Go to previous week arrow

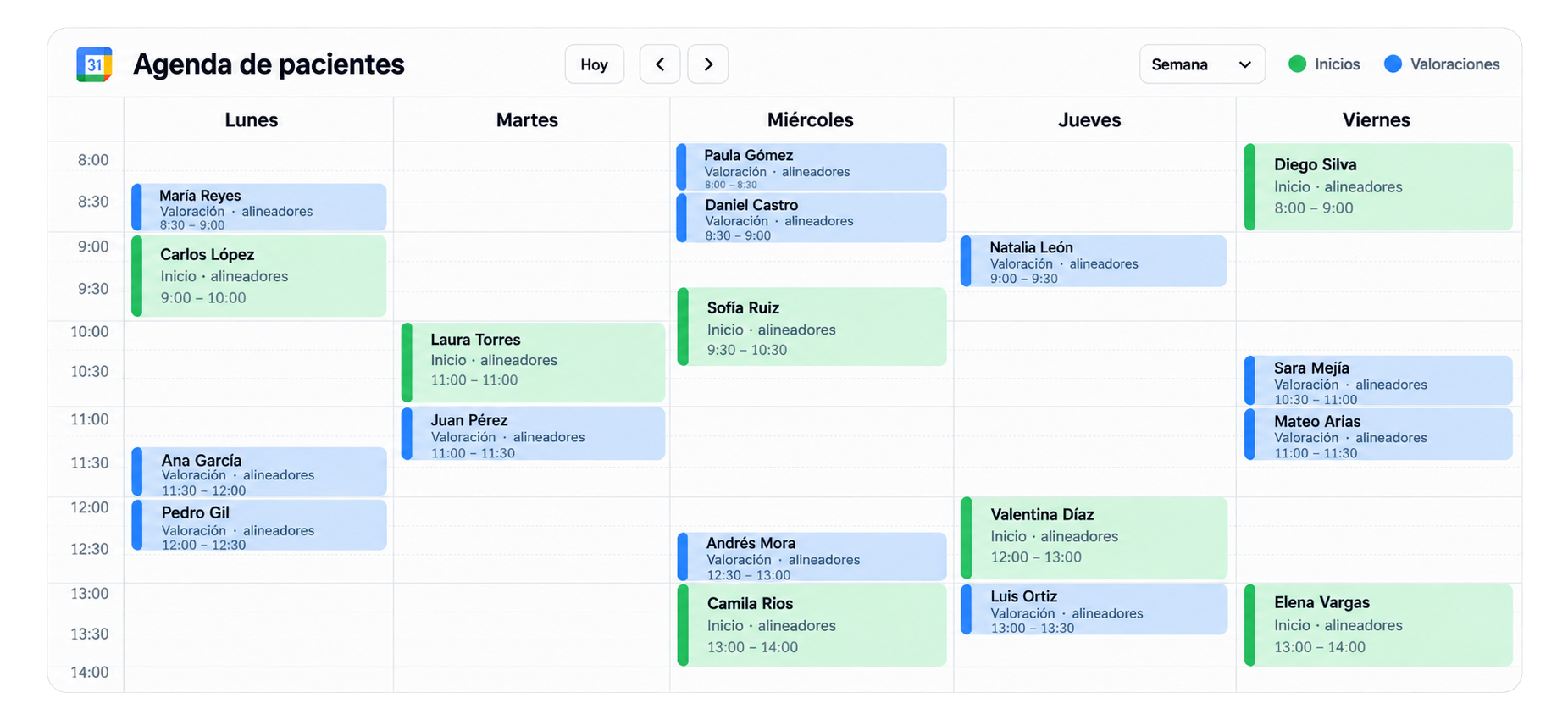pos(660,64)
